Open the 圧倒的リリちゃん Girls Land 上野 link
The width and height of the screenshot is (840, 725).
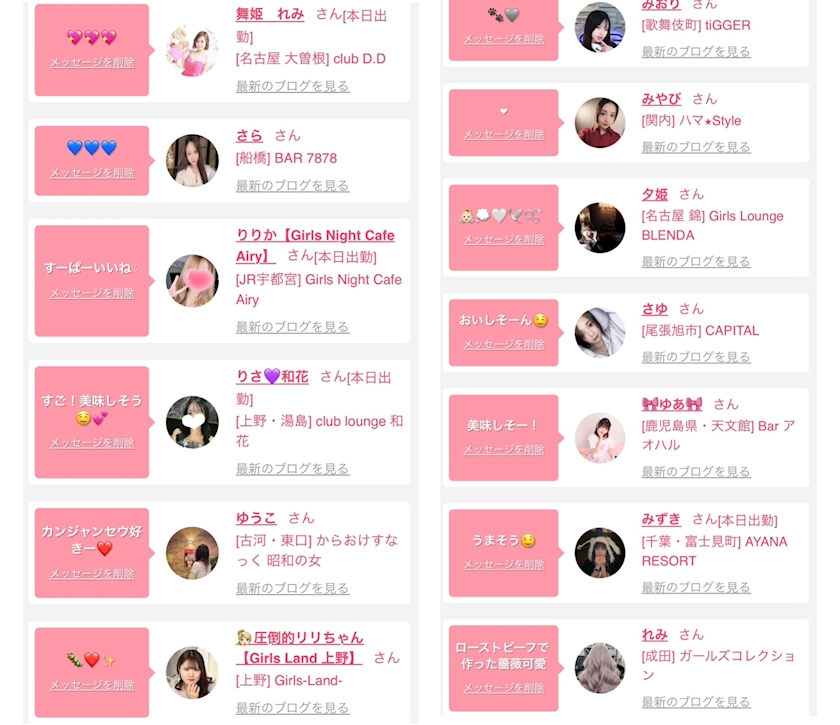tap(299, 648)
